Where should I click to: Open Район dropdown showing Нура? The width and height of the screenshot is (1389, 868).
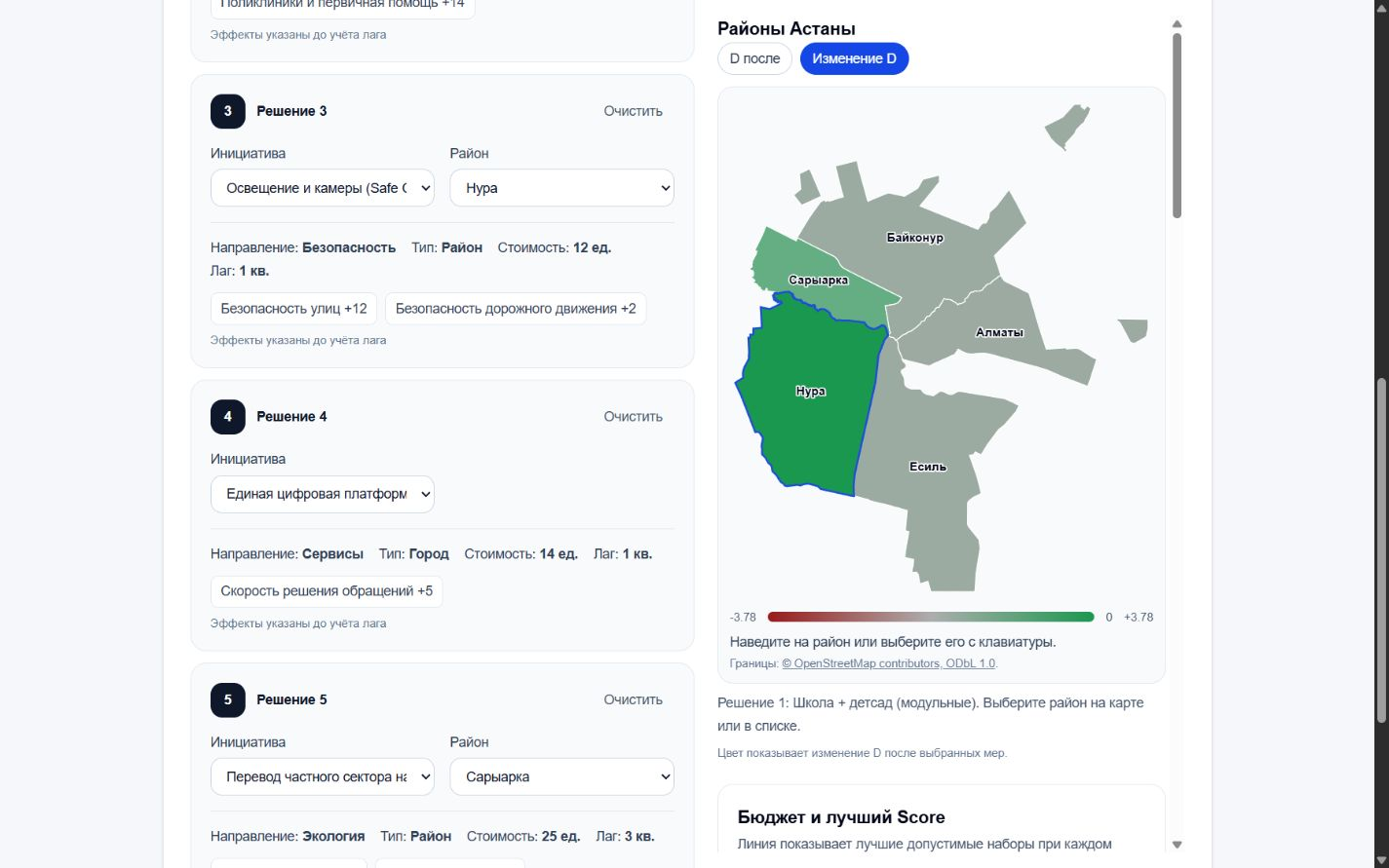coord(561,188)
